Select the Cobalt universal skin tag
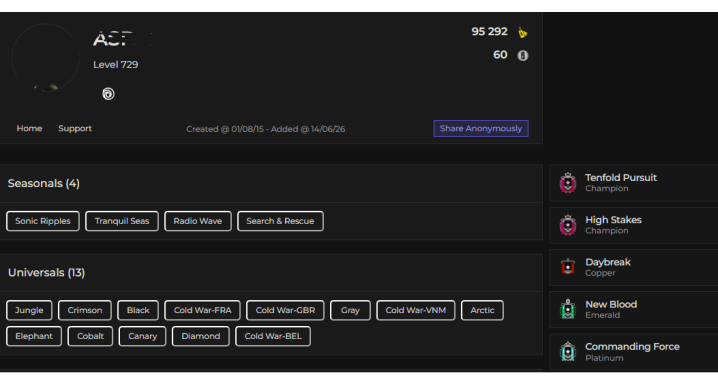 tap(90, 336)
